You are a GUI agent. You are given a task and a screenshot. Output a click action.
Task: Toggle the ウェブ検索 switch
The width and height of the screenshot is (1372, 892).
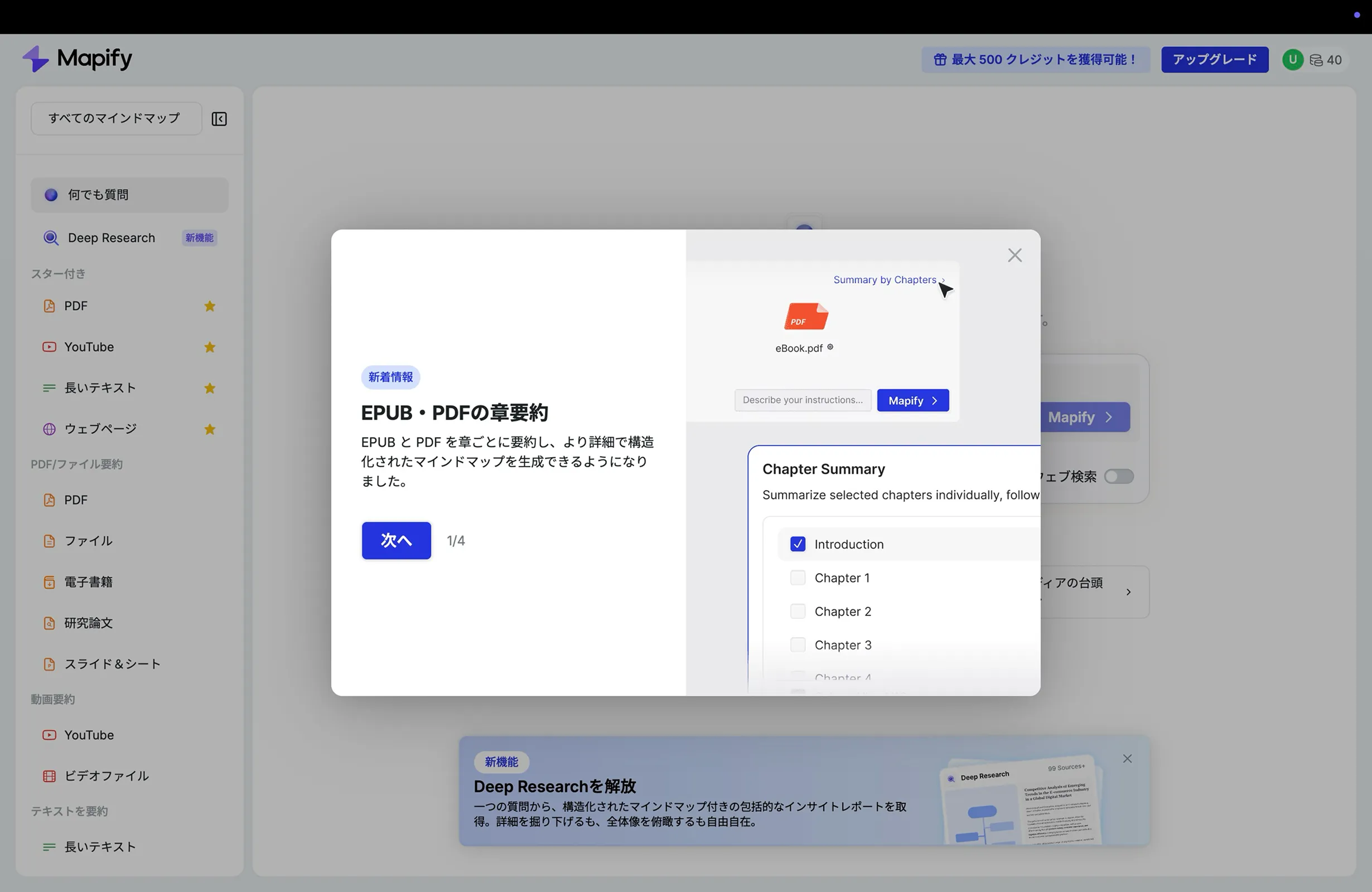click(1118, 477)
